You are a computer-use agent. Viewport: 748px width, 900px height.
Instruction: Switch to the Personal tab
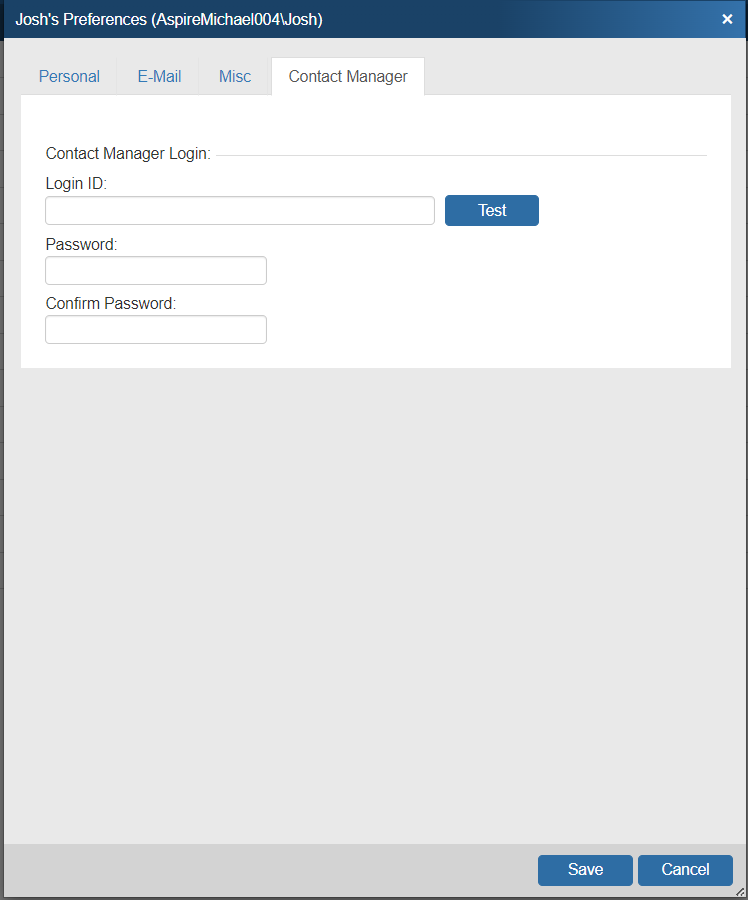[x=69, y=76]
